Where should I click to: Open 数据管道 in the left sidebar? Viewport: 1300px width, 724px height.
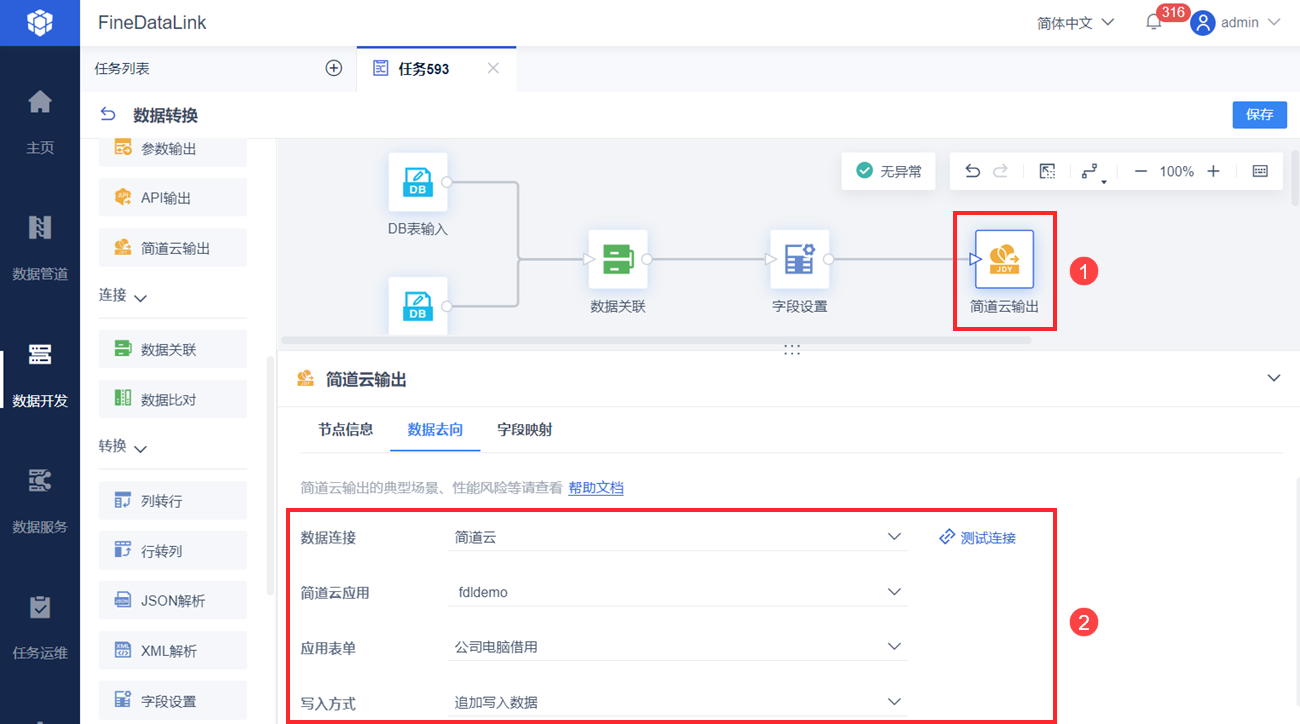click(x=40, y=248)
